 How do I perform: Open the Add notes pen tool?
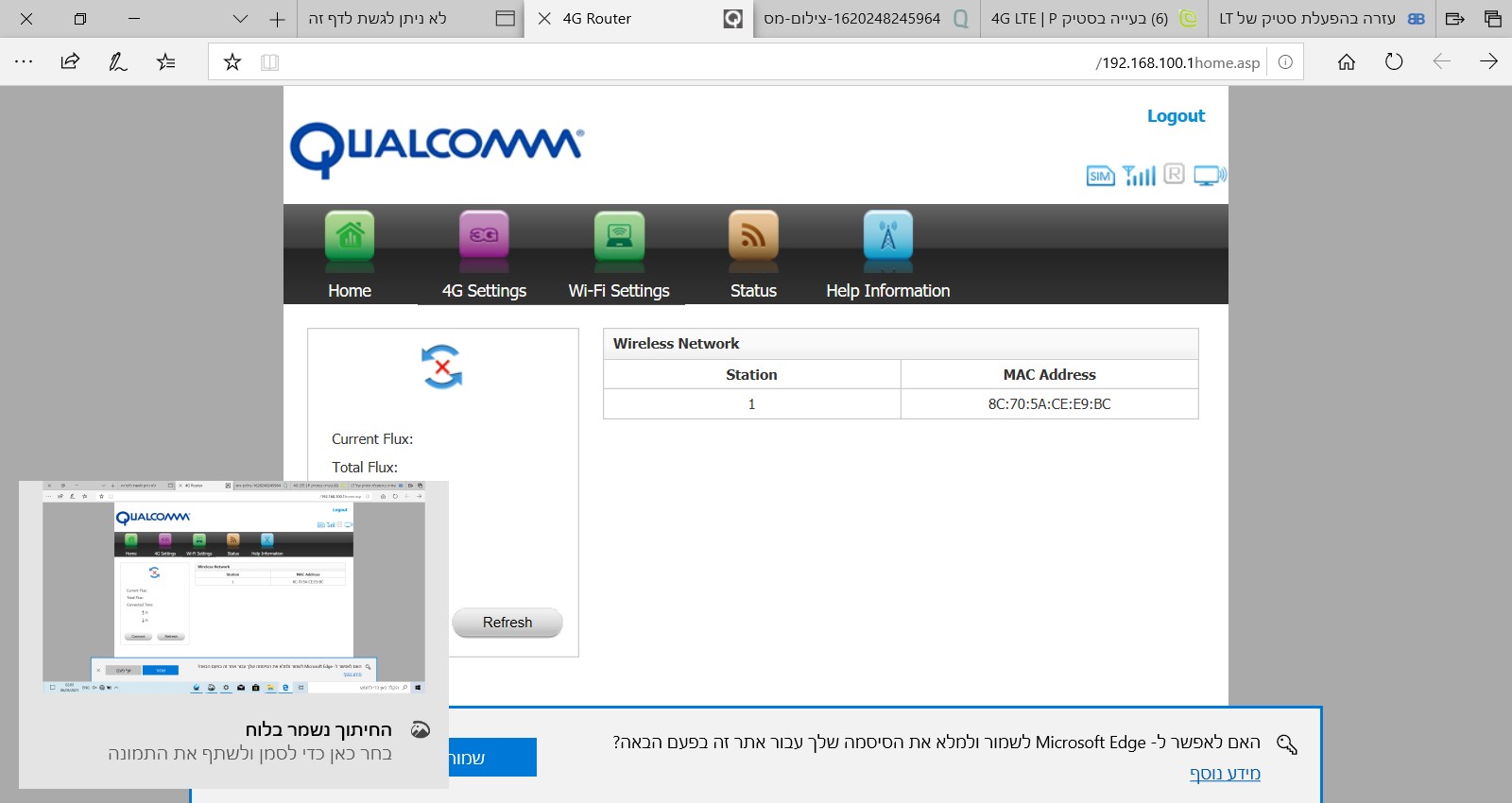[x=117, y=61]
